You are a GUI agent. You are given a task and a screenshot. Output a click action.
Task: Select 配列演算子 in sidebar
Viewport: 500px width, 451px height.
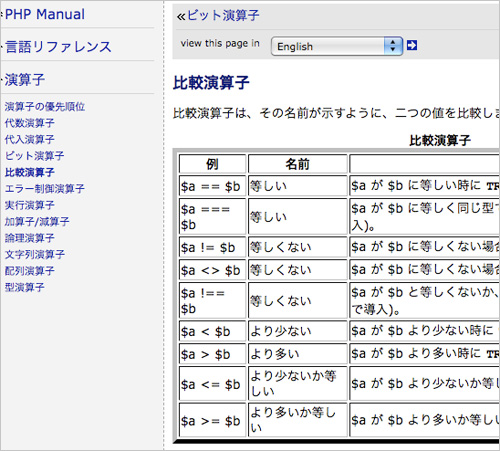click(x=29, y=271)
